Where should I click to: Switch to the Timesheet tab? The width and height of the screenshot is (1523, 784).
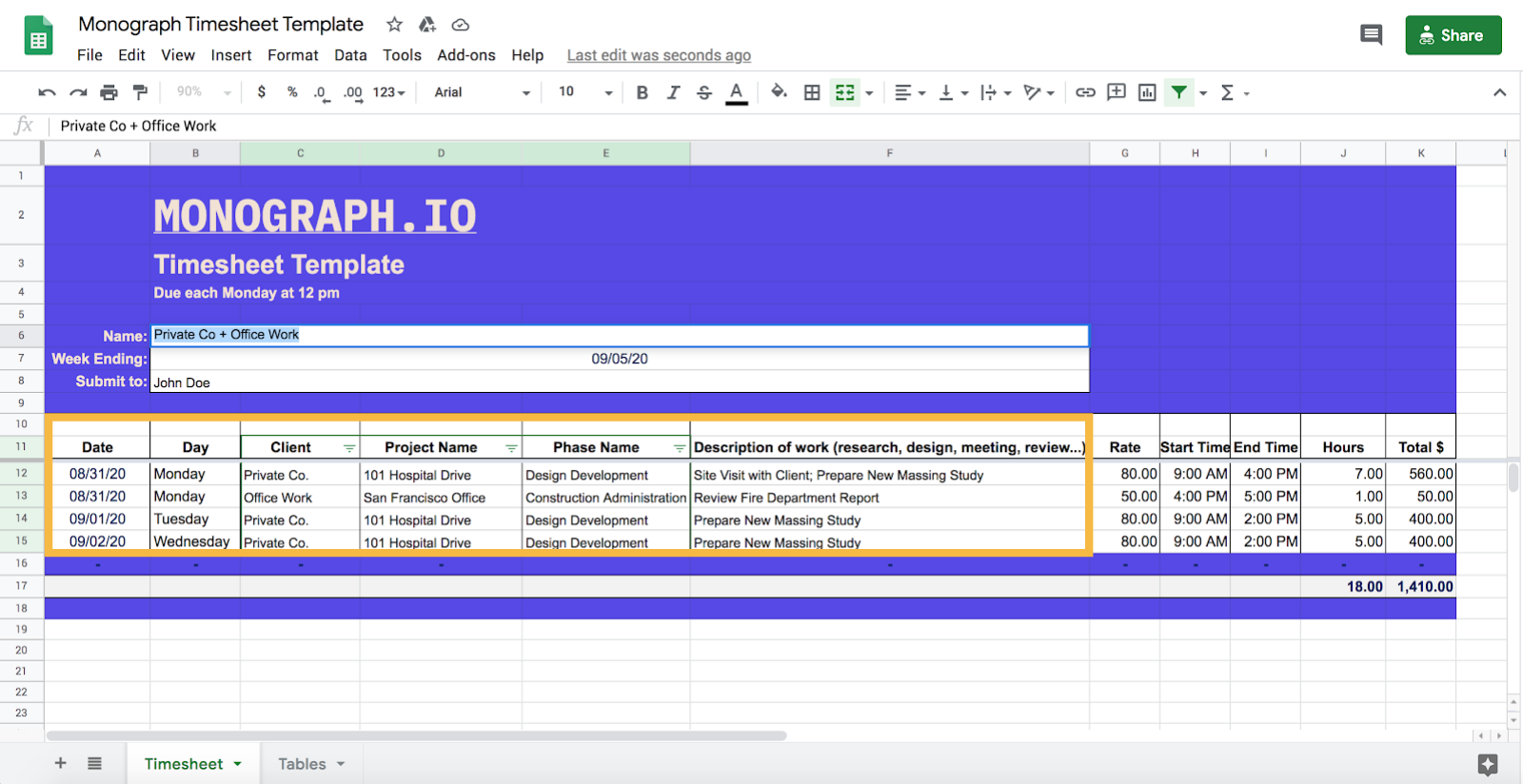[x=193, y=764]
